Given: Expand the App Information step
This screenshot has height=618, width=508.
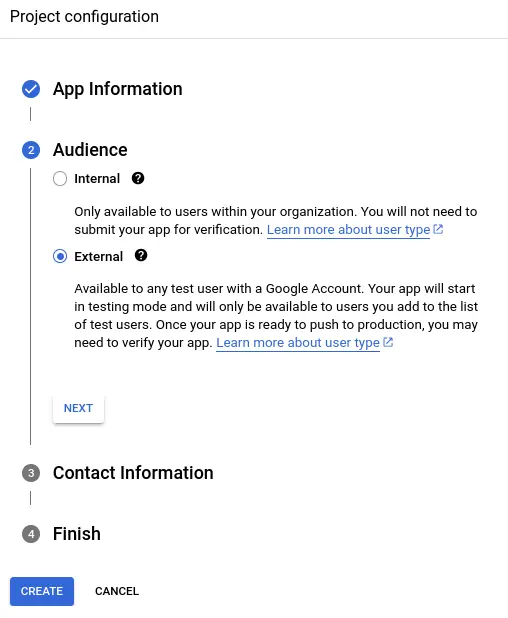Looking at the screenshot, I should click(x=118, y=89).
